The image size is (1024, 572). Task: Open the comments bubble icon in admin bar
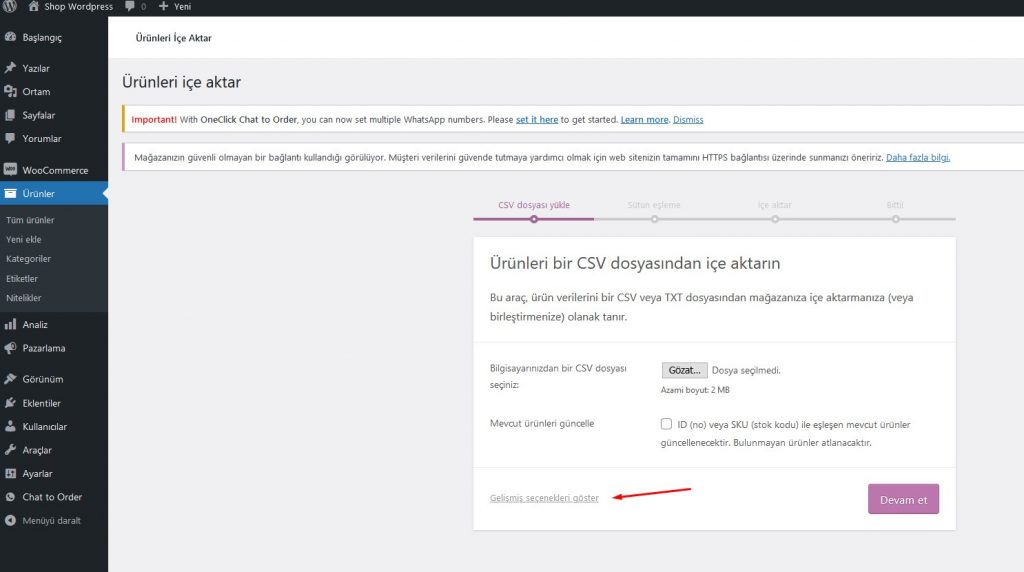pyautogui.click(x=130, y=7)
